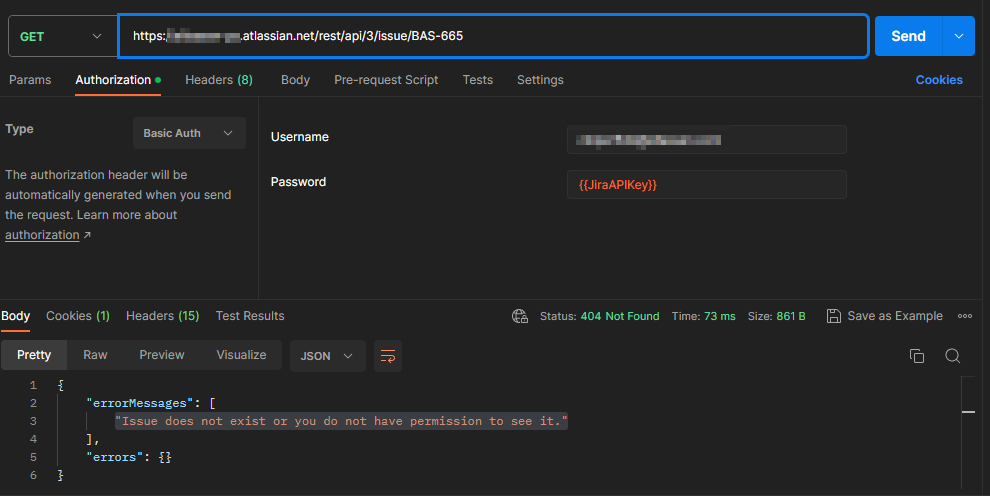The height and width of the screenshot is (496, 990).
Task: Click the Password field with JiraAPIKey
Action: pyautogui.click(x=707, y=185)
